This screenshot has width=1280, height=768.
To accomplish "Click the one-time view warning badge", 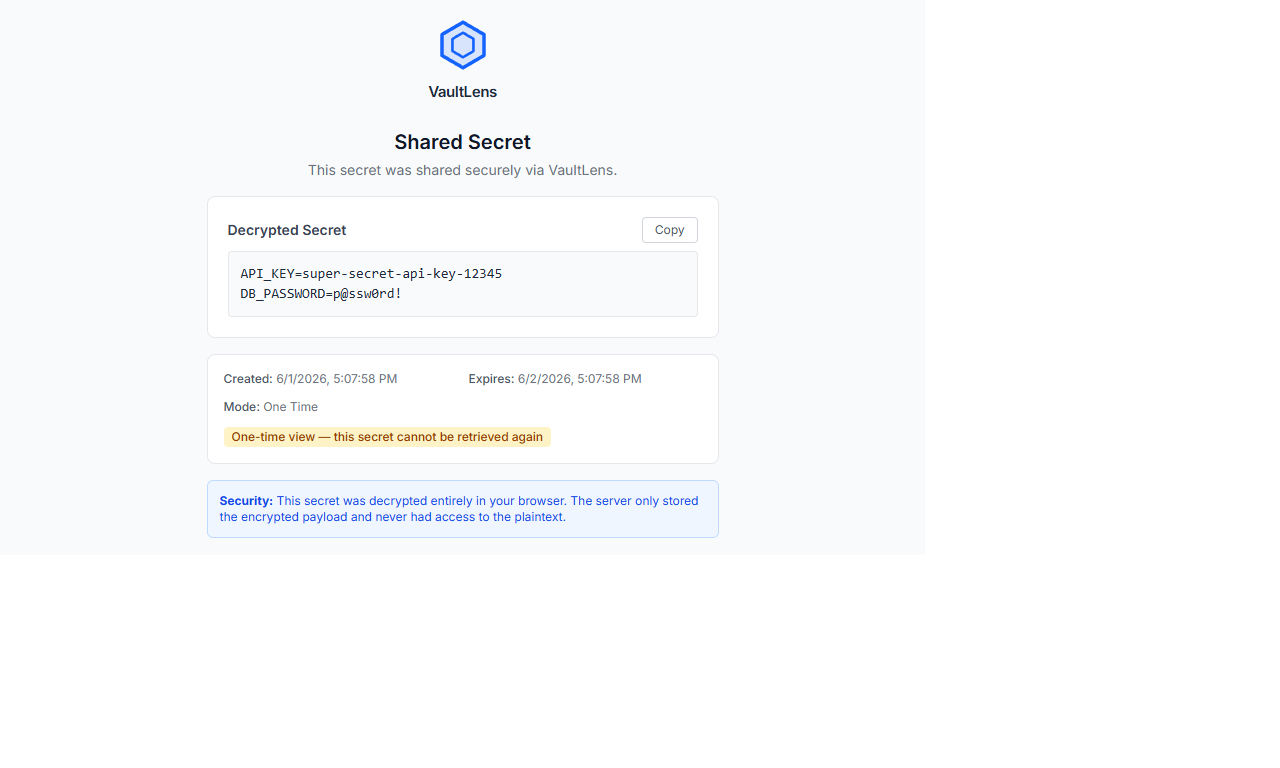I will [x=387, y=437].
